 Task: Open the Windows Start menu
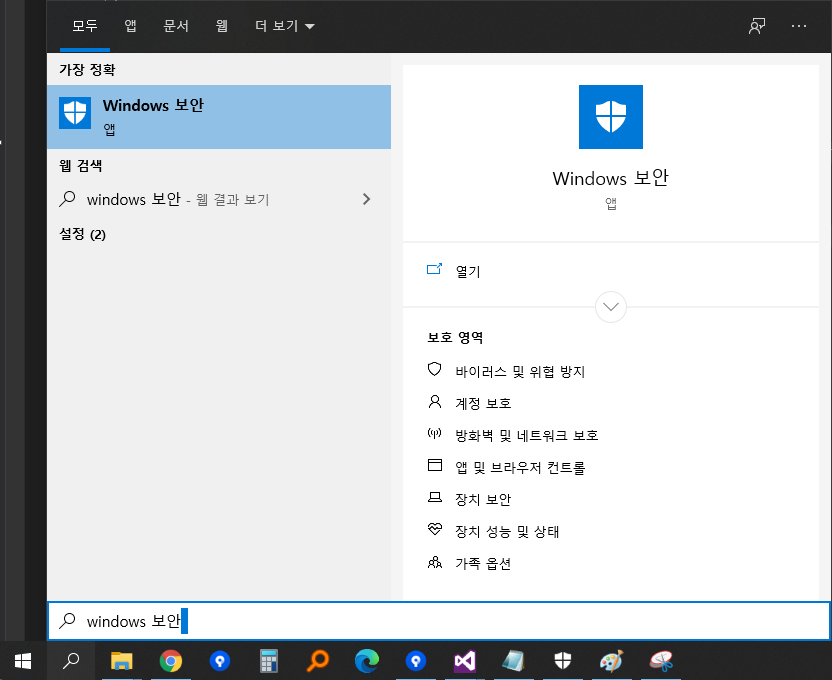23,661
